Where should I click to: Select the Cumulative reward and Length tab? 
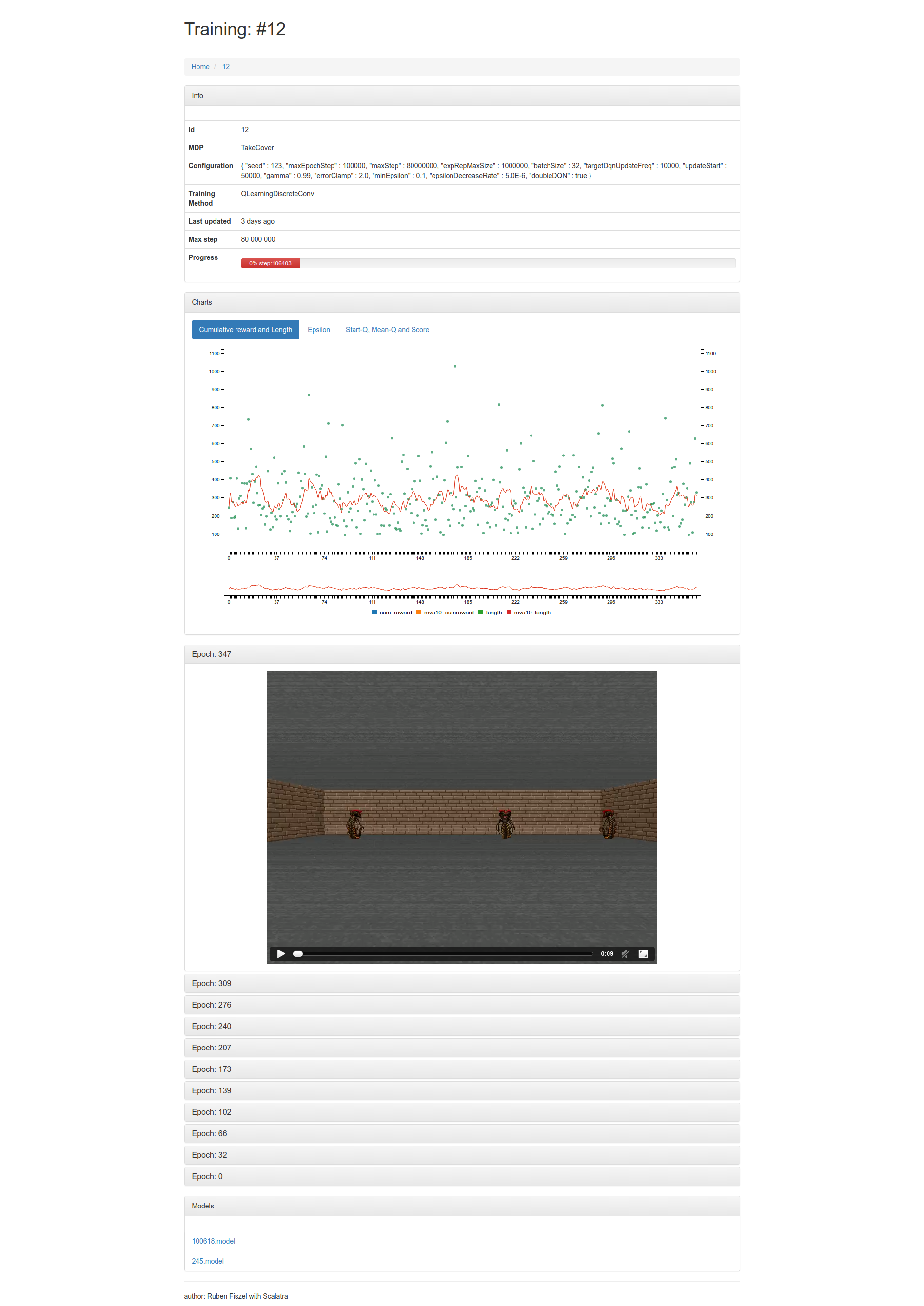[x=245, y=330]
